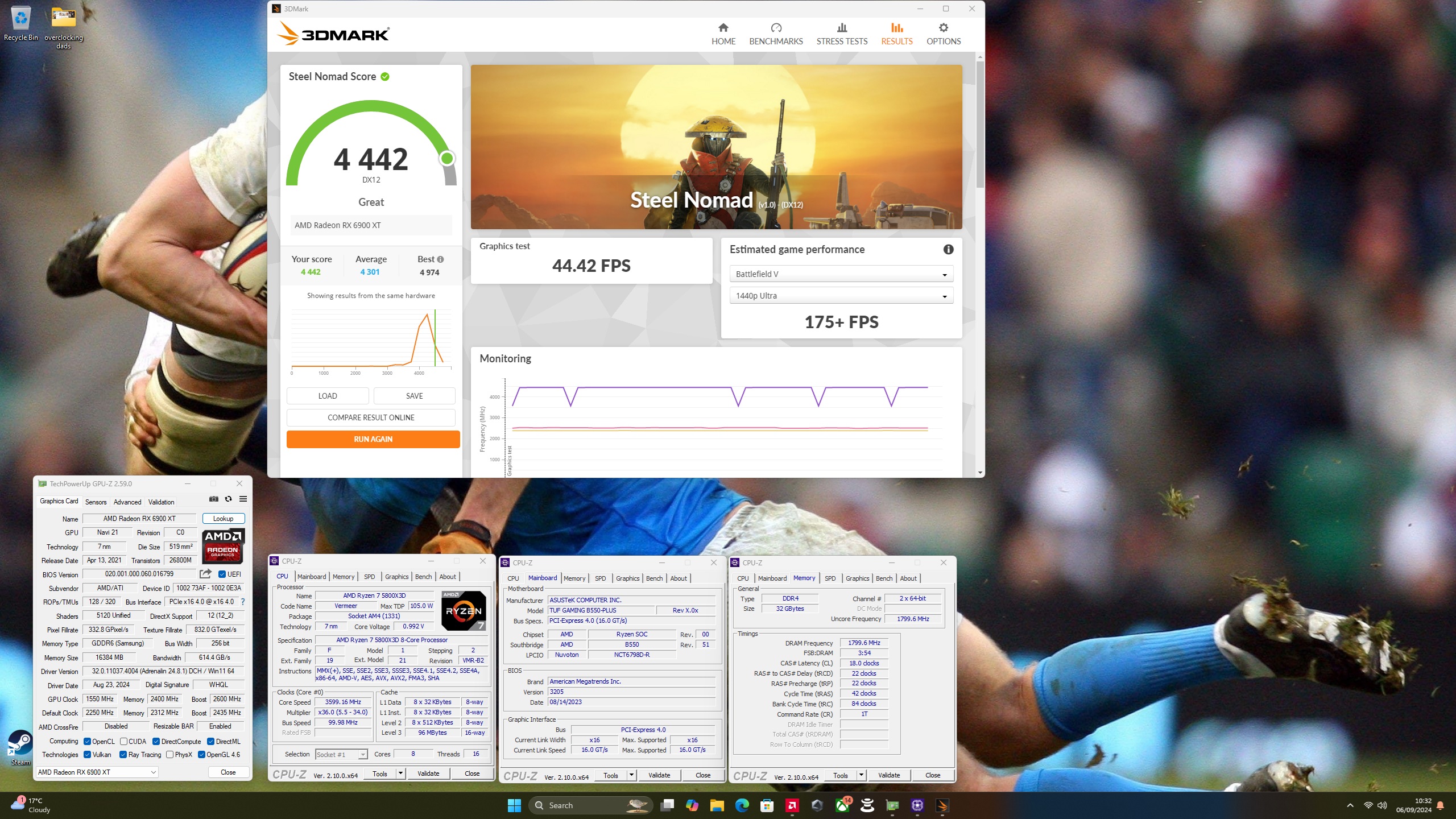The image size is (1456, 819).
Task: Expand Tools arrow in CPU-Z Memory window
Action: [x=861, y=775]
